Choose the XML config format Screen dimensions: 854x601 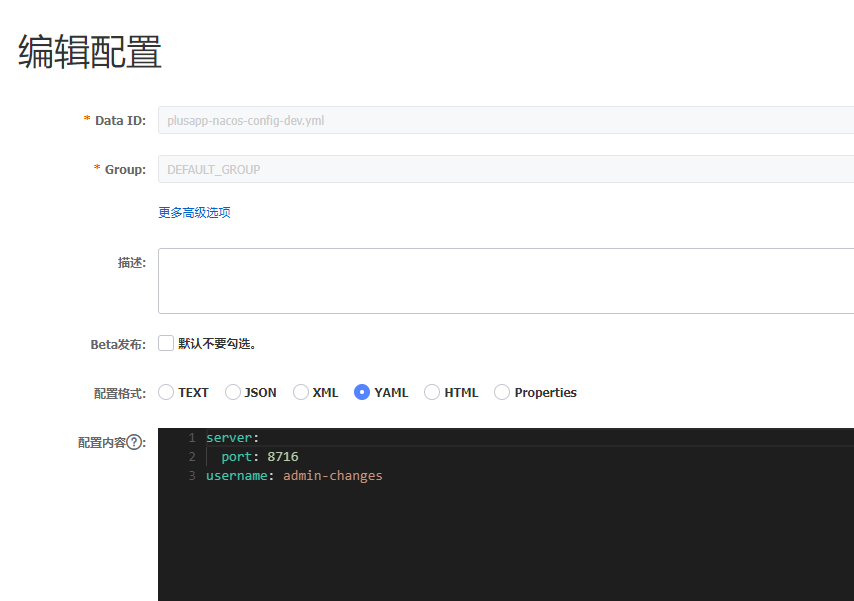[301, 392]
